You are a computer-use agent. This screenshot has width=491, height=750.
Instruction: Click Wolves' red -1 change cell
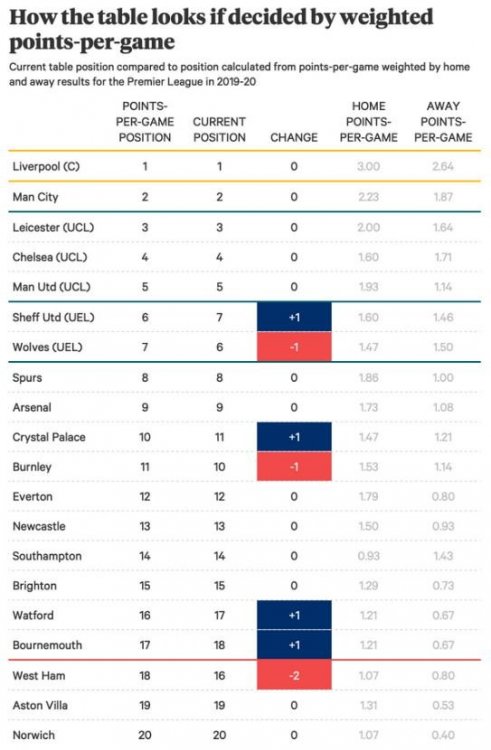pos(295,347)
